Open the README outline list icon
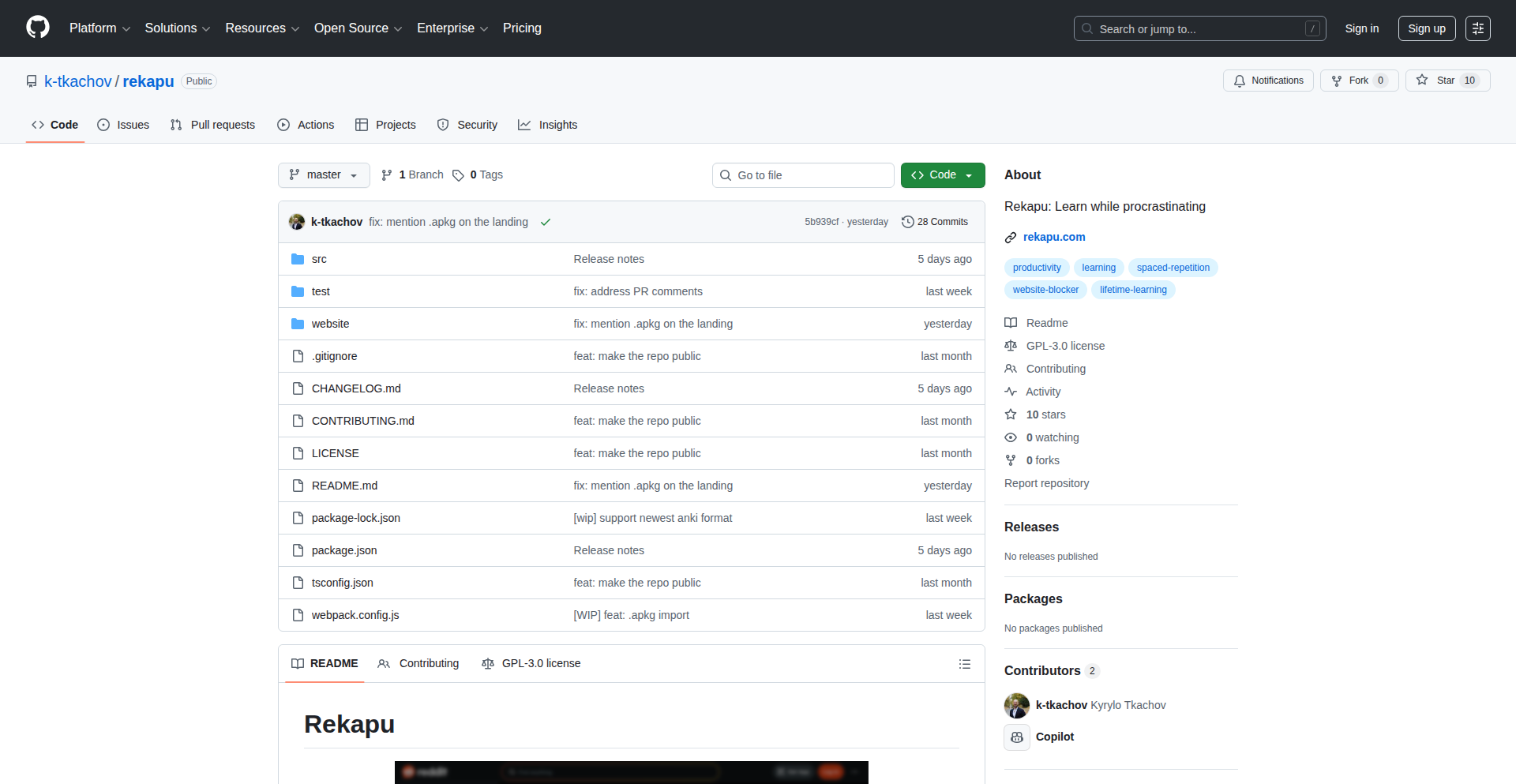1516x784 pixels. coord(965,664)
